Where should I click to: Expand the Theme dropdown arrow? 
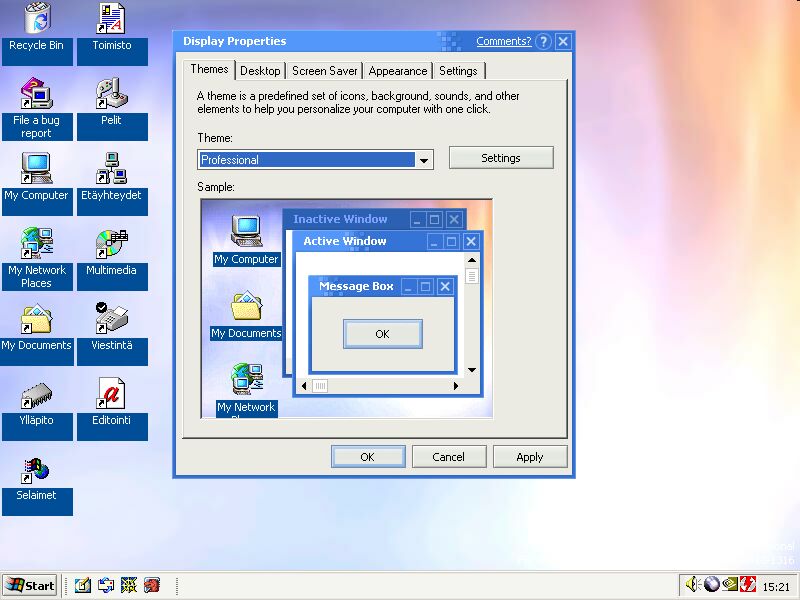[x=424, y=160]
